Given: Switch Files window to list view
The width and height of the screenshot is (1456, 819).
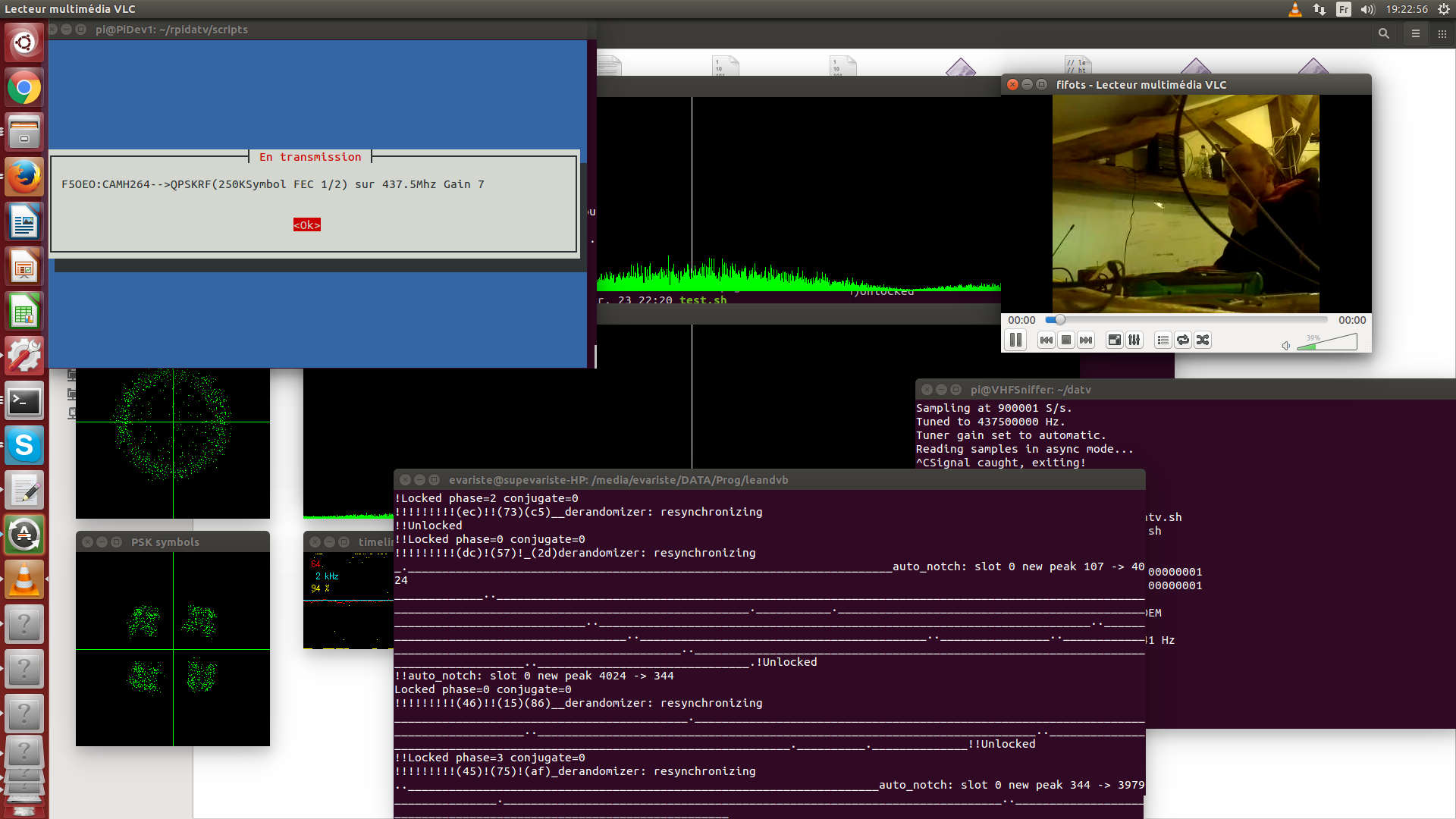Looking at the screenshot, I should point(1415,33).
